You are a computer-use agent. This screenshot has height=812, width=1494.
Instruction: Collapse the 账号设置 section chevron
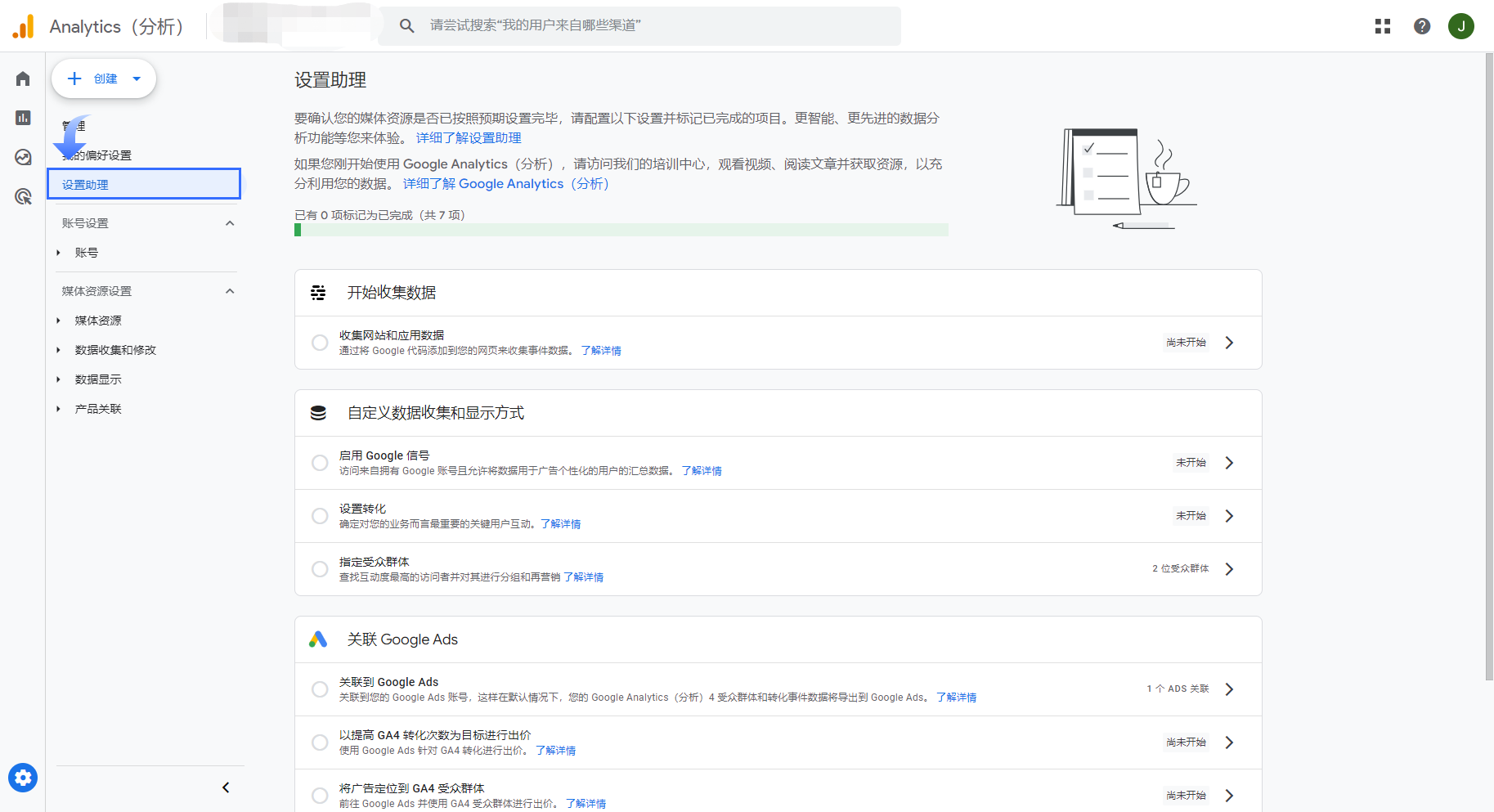click(230, 223)
